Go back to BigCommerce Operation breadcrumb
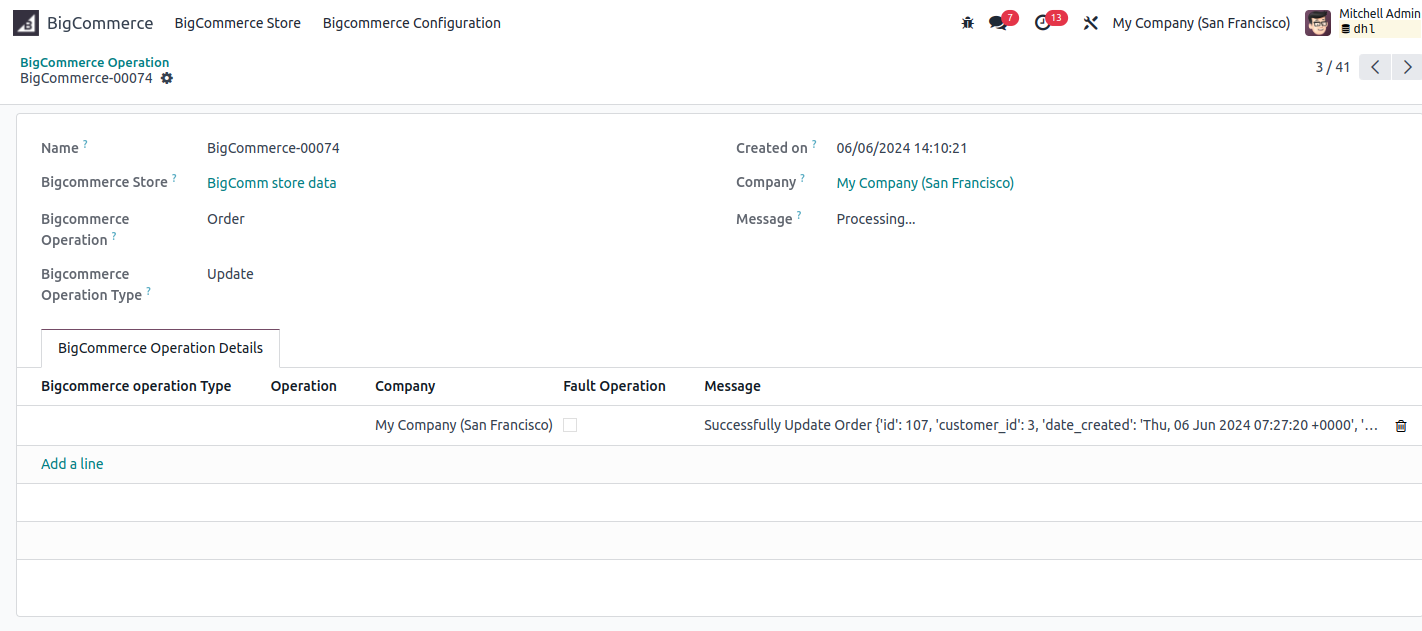1422x631 pixels. (x=95, y=62)
